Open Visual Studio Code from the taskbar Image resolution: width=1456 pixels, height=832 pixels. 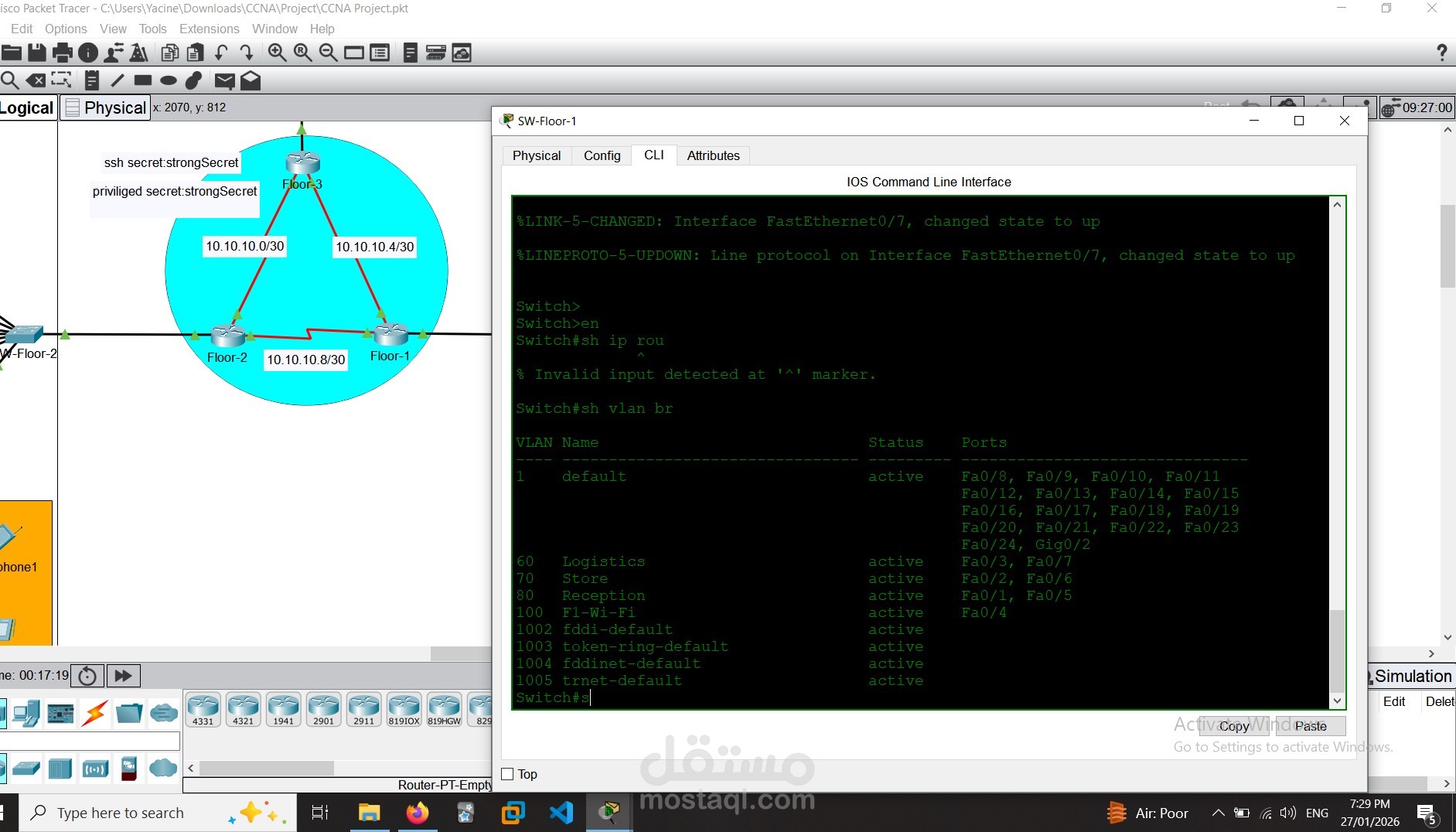(x=561, y=813)
